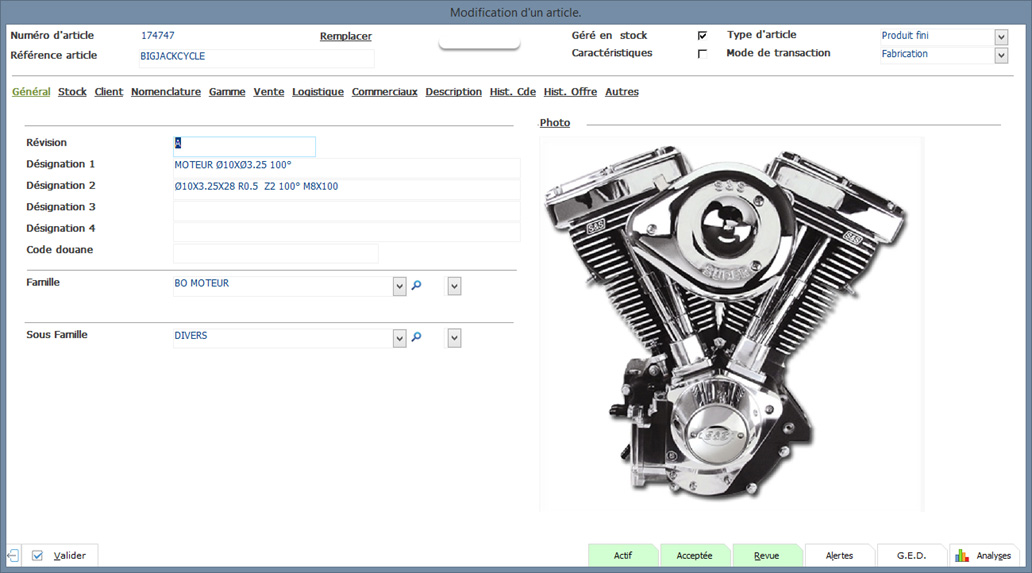Click the engine photo thumbnail
The width and height of the screenshot is (1032, 573).
(x=731, y=324)
